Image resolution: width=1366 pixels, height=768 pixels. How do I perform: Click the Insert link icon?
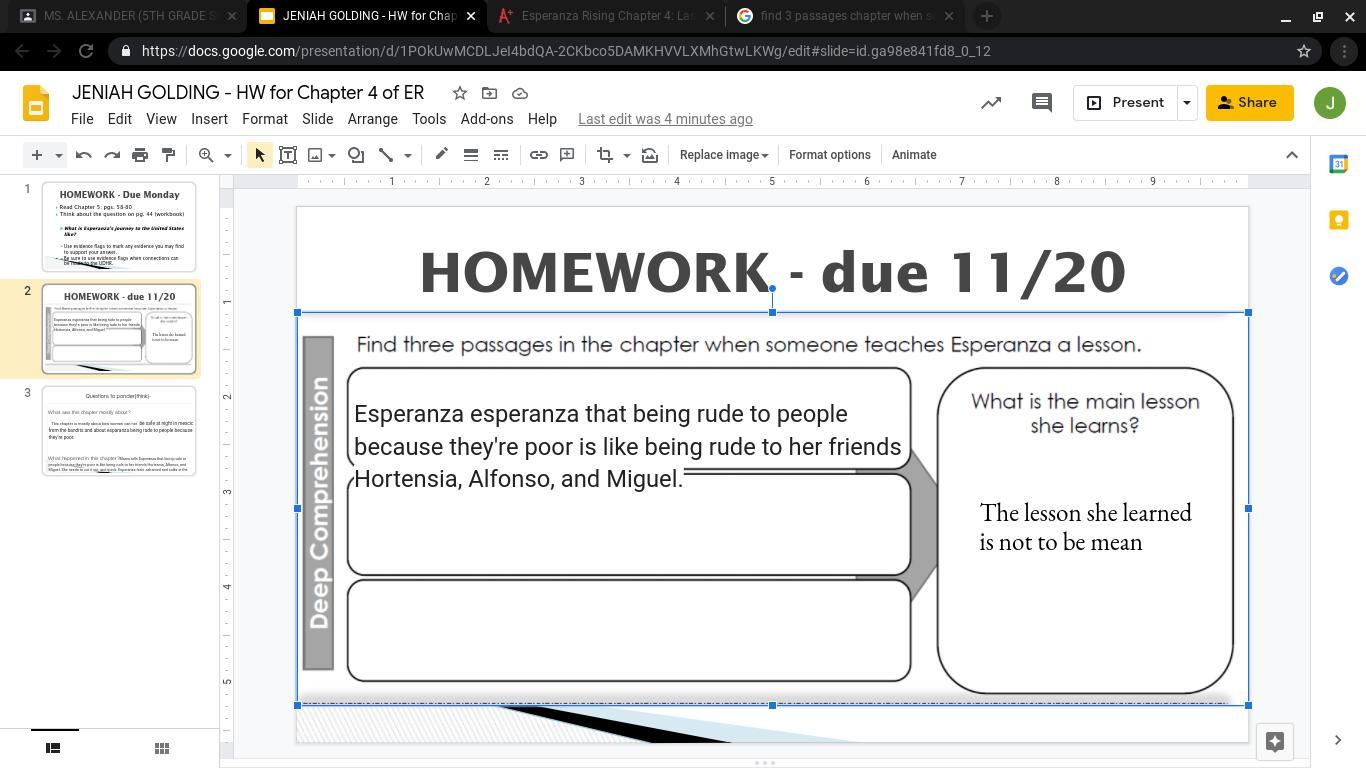538,155
